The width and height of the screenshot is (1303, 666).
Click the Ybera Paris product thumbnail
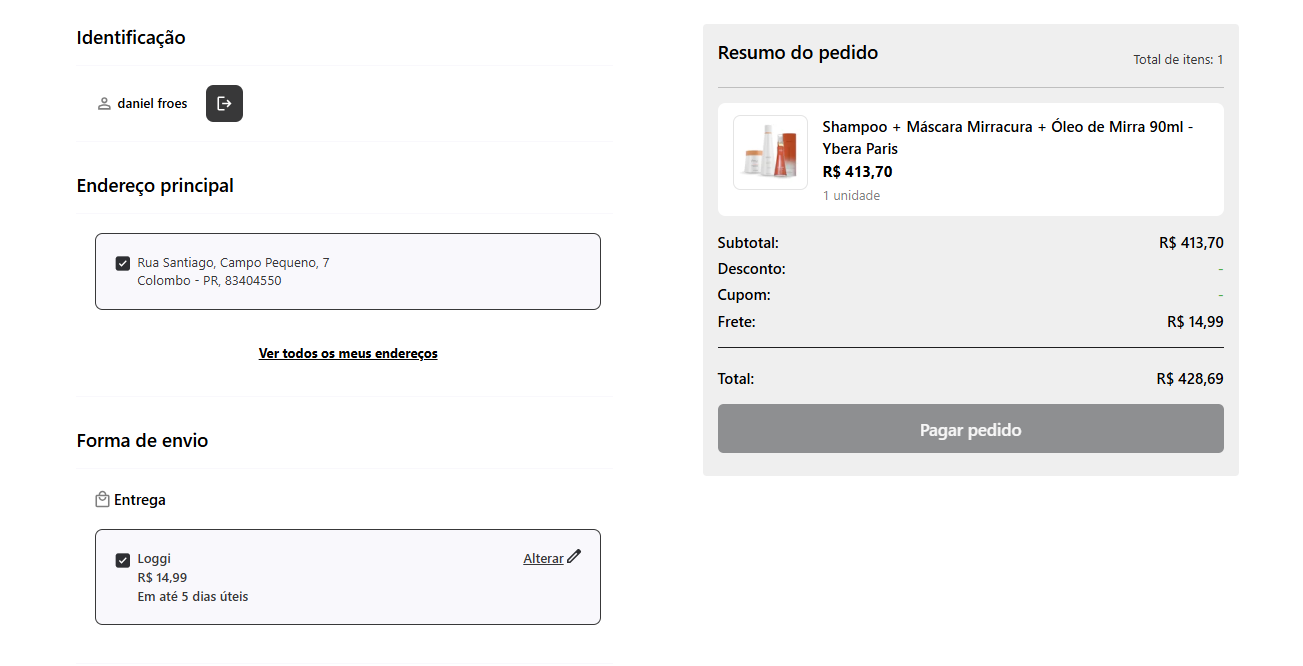[x=770, y=152]
